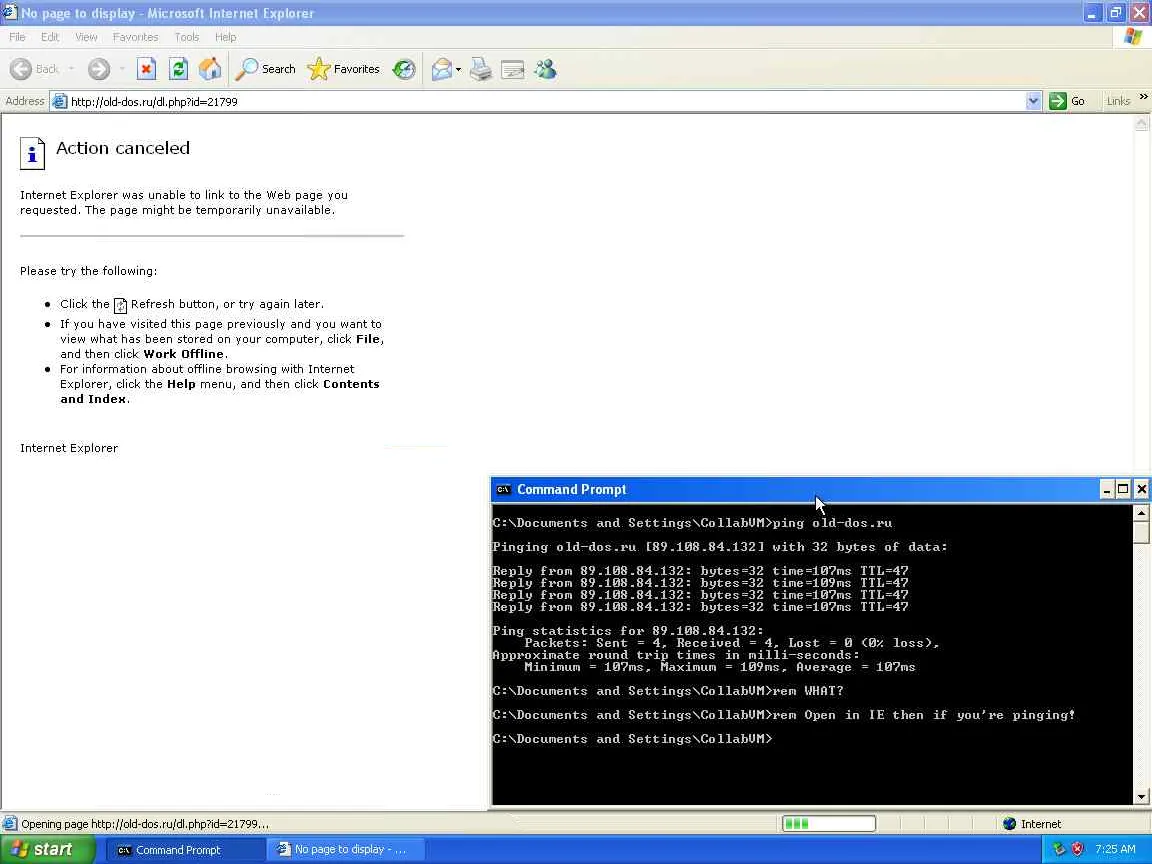Click the page icon in address bar

coord(60,101)
